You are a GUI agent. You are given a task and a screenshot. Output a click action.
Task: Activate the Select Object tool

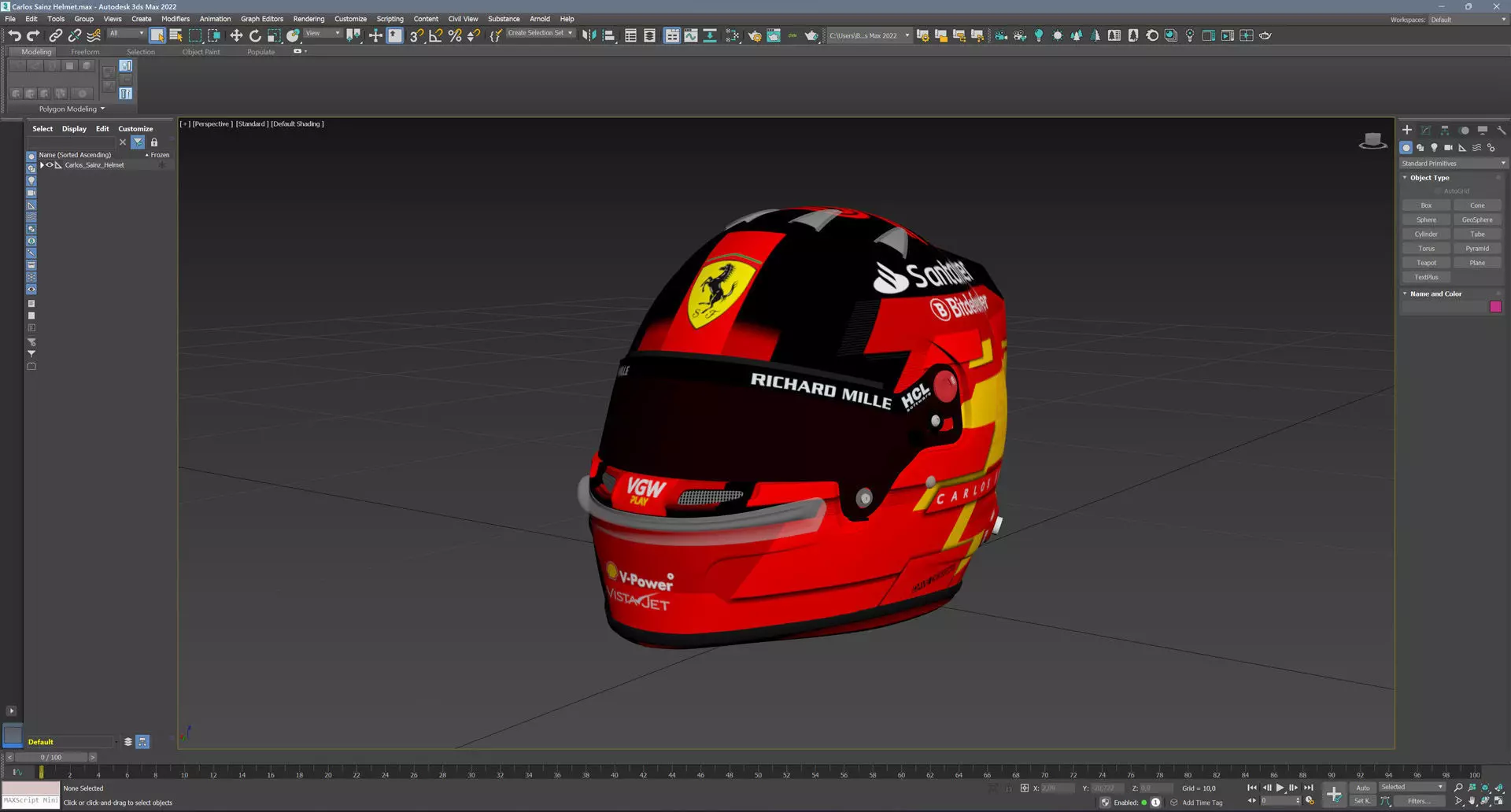[x=157, y=35]
